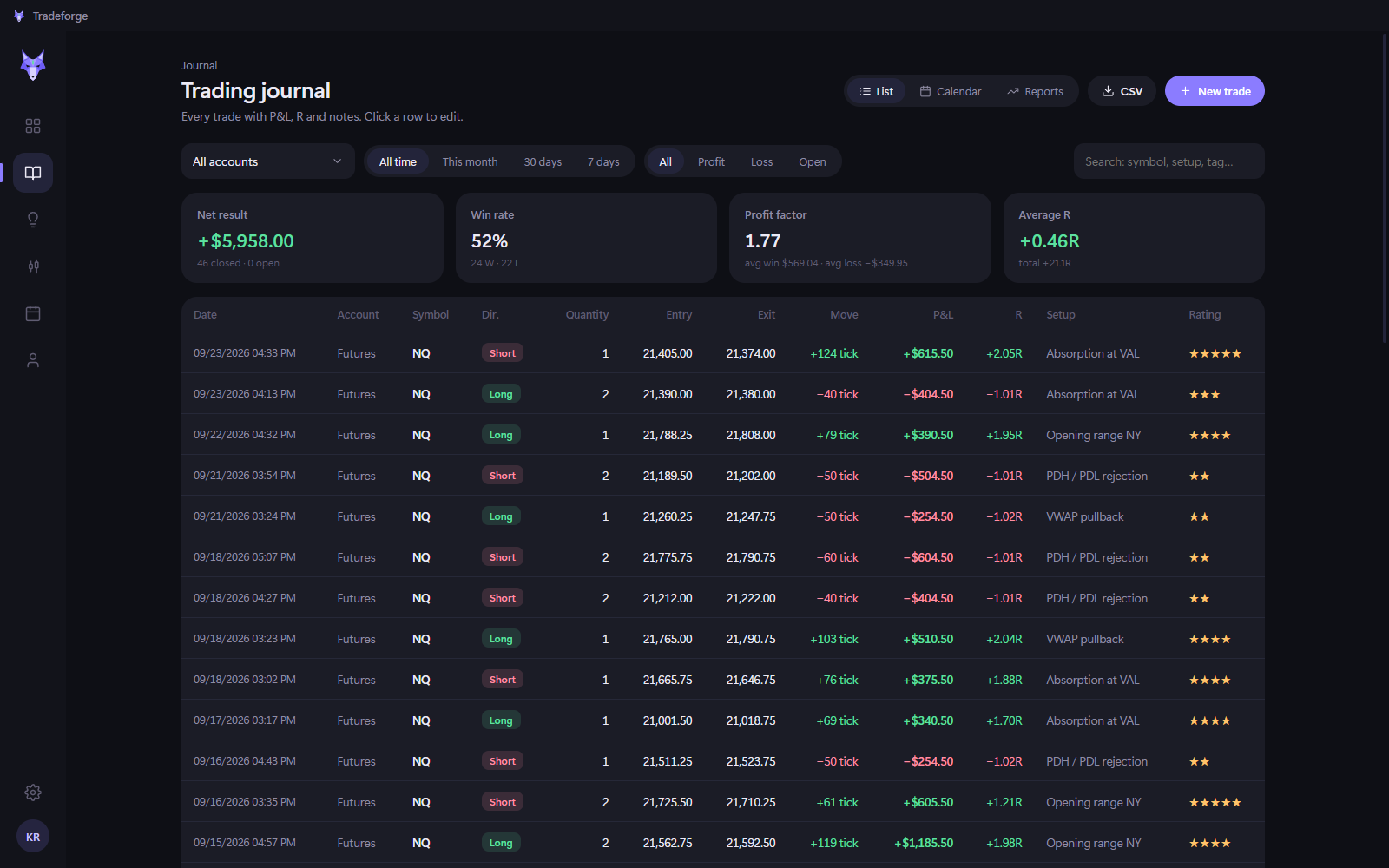Image resolution: width=1389 pixels, height=868 pixels.
Task: Open the dashboard grid icon in sidebar
Action: [33, 126]
